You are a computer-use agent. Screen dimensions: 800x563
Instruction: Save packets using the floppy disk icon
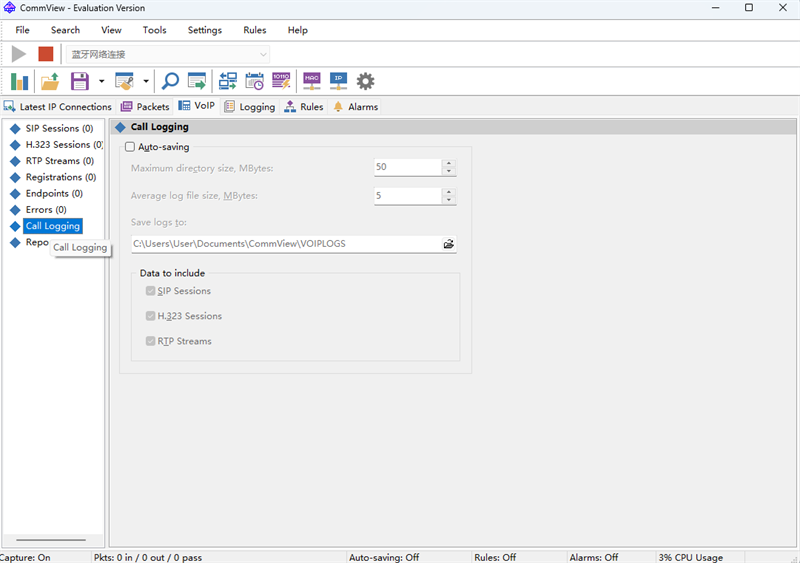(x=80, y=81)
